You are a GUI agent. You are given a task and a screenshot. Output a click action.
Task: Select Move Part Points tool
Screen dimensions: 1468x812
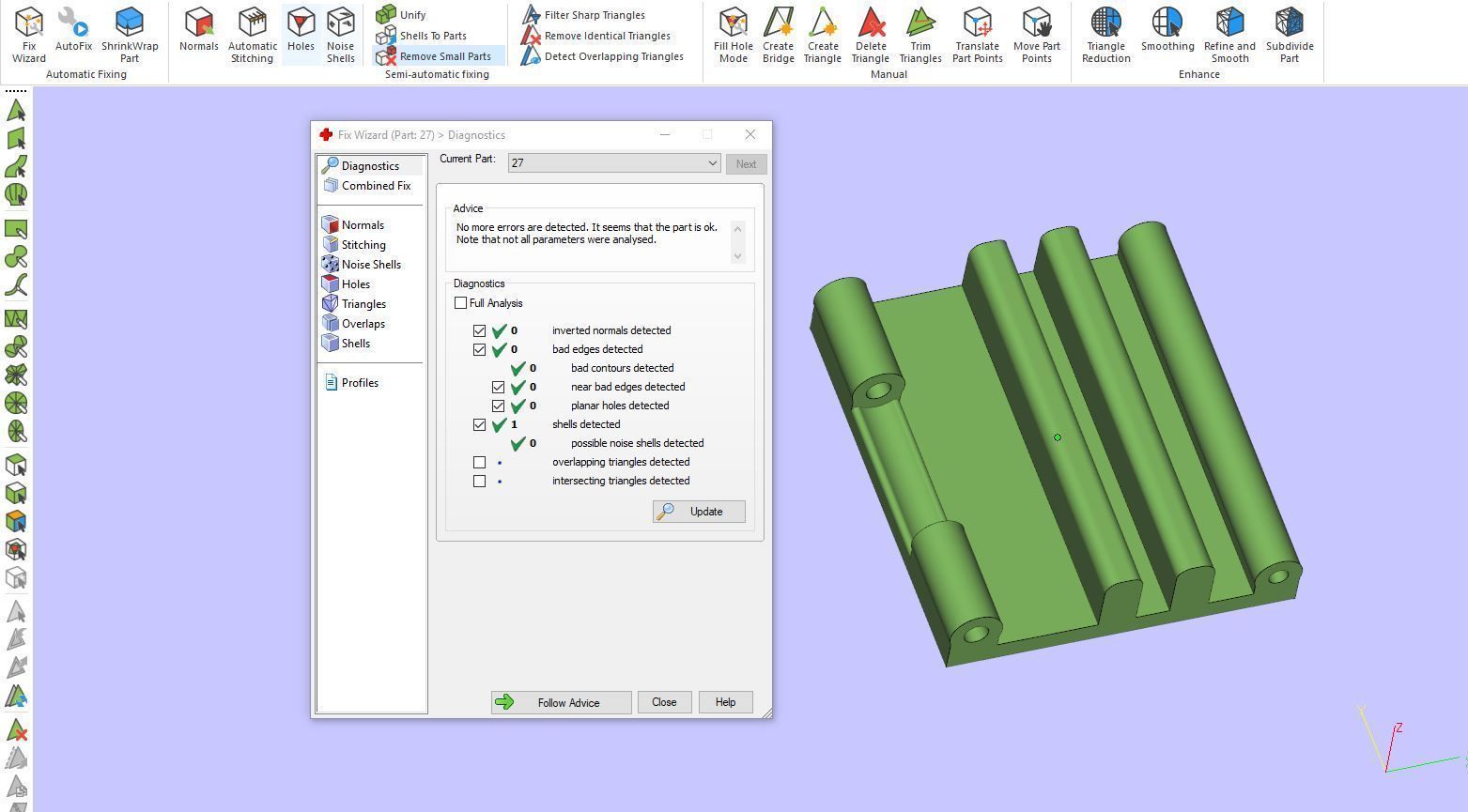click(1037, 35)
